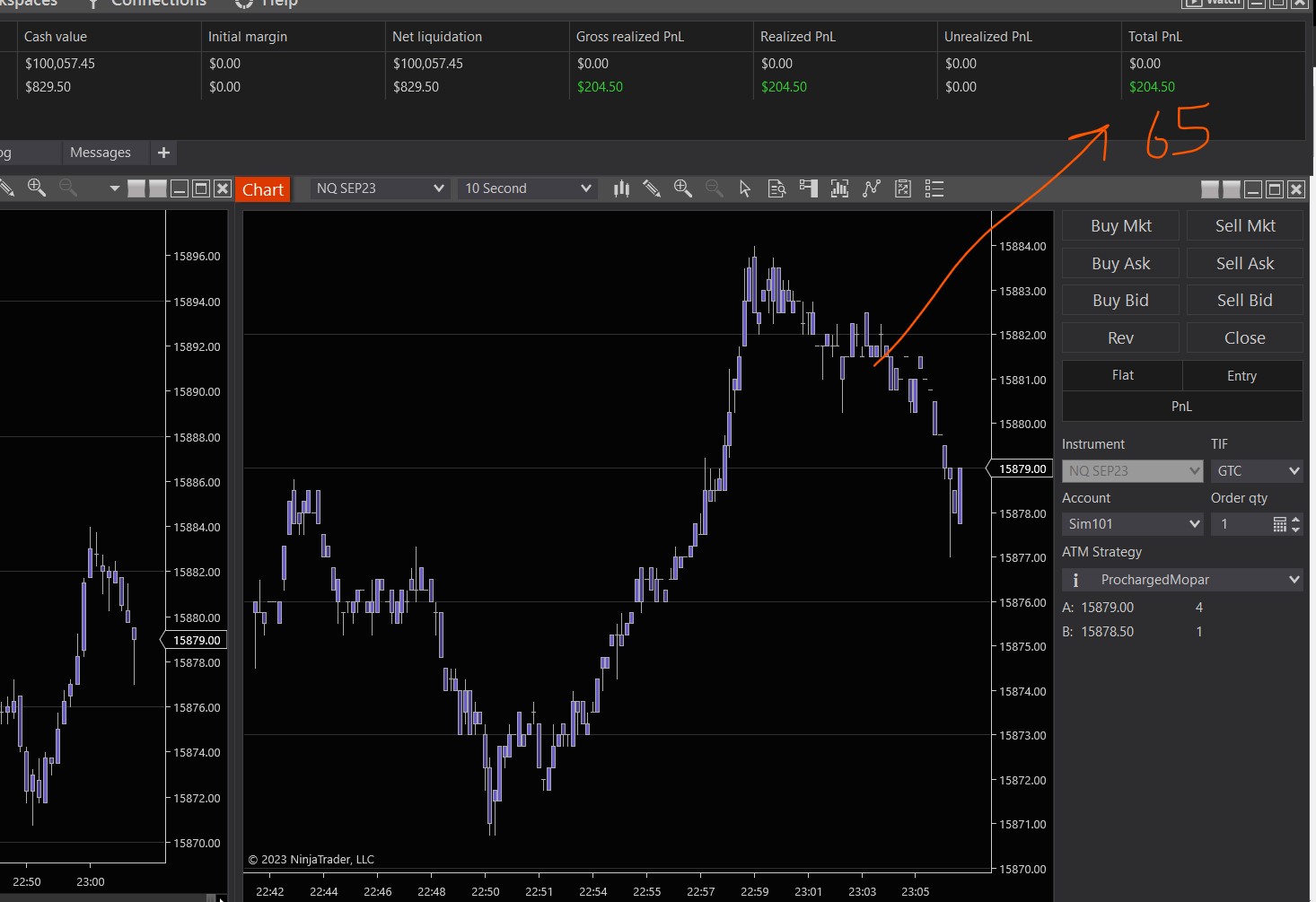Screen dimensions: 1316x902
Task: Expand the GTC time-in-force dropdown
Action: (x=1294, y=470)
